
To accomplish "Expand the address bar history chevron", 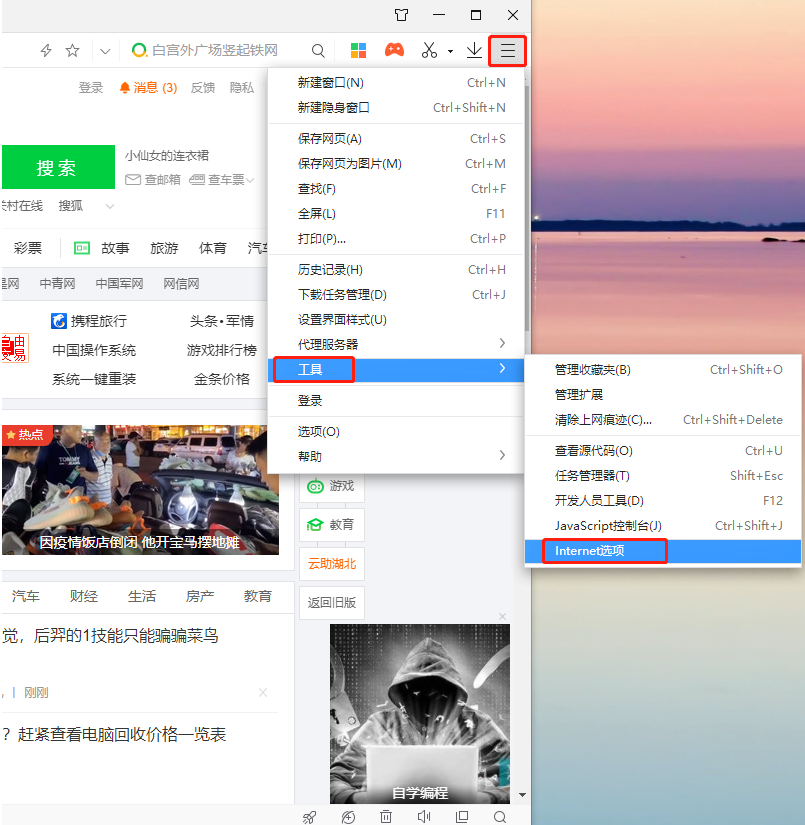I will 104,50.
